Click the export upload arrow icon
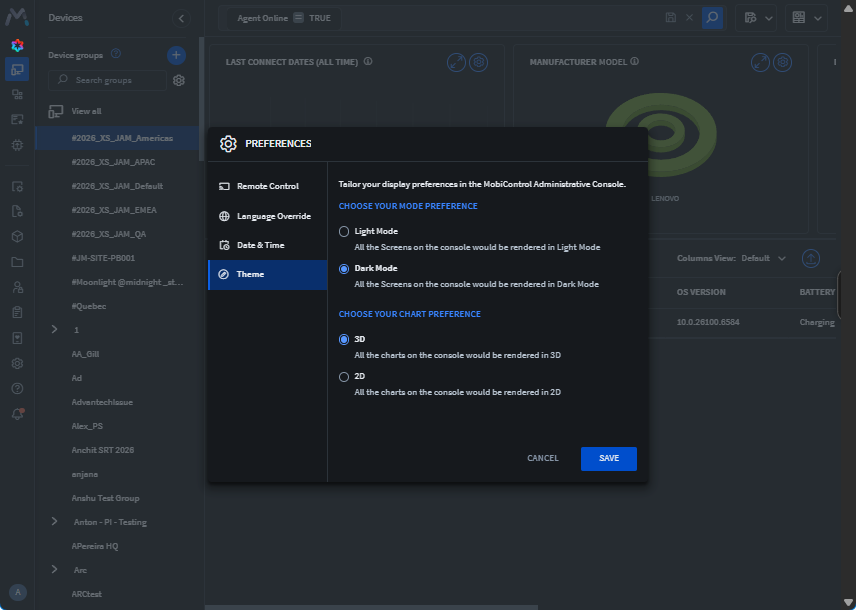Image resolution: width=856 pixels, height=610 pixels. click(811, 258)
